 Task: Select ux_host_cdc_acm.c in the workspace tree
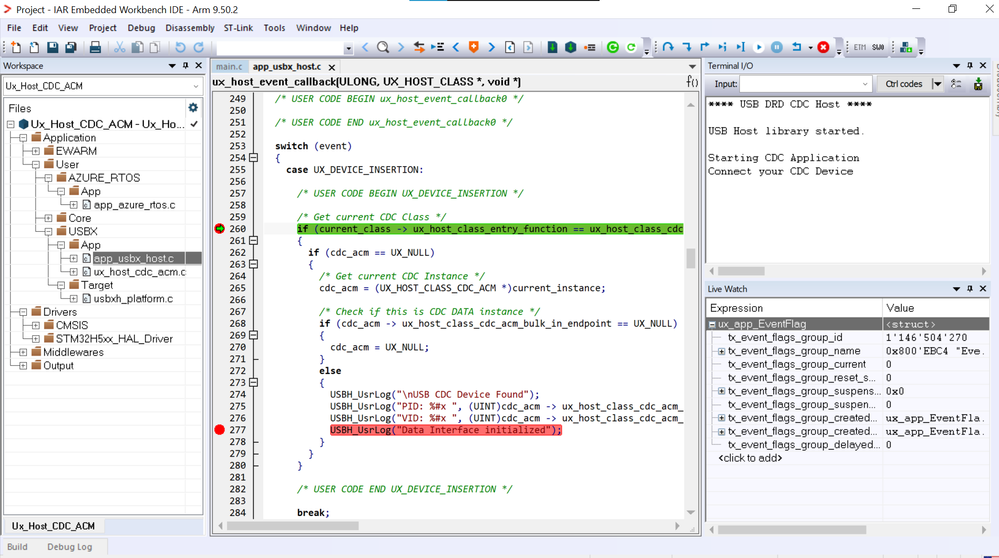(x=140, y=272)
